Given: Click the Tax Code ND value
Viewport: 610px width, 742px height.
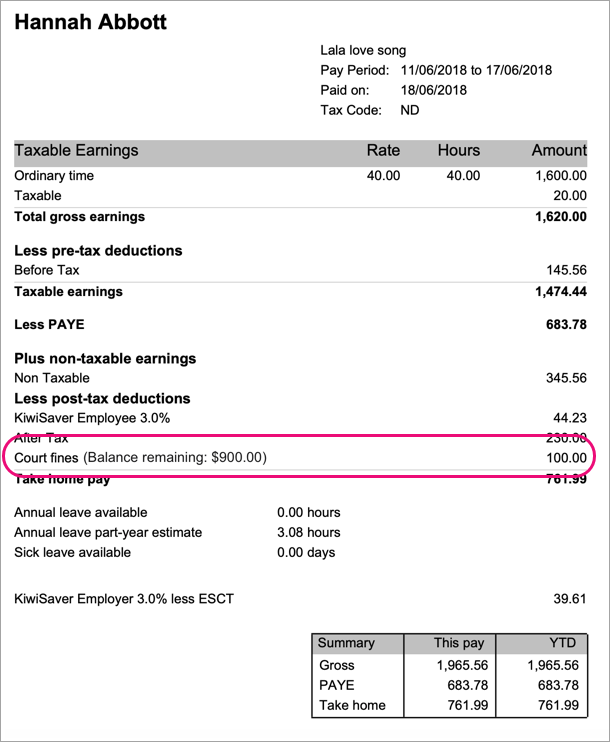Looking at the screenshot, I should click(x=409, y=110).
